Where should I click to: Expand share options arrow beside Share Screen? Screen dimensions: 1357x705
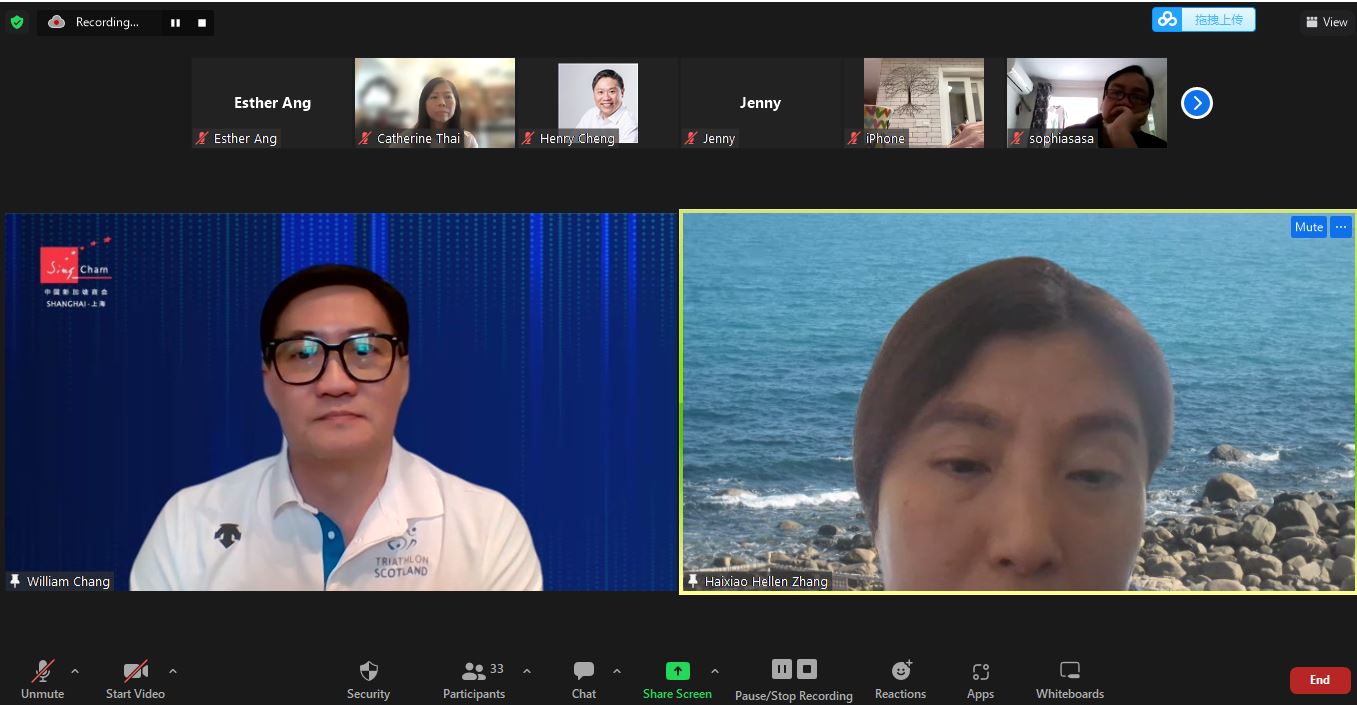coord(714,671)
